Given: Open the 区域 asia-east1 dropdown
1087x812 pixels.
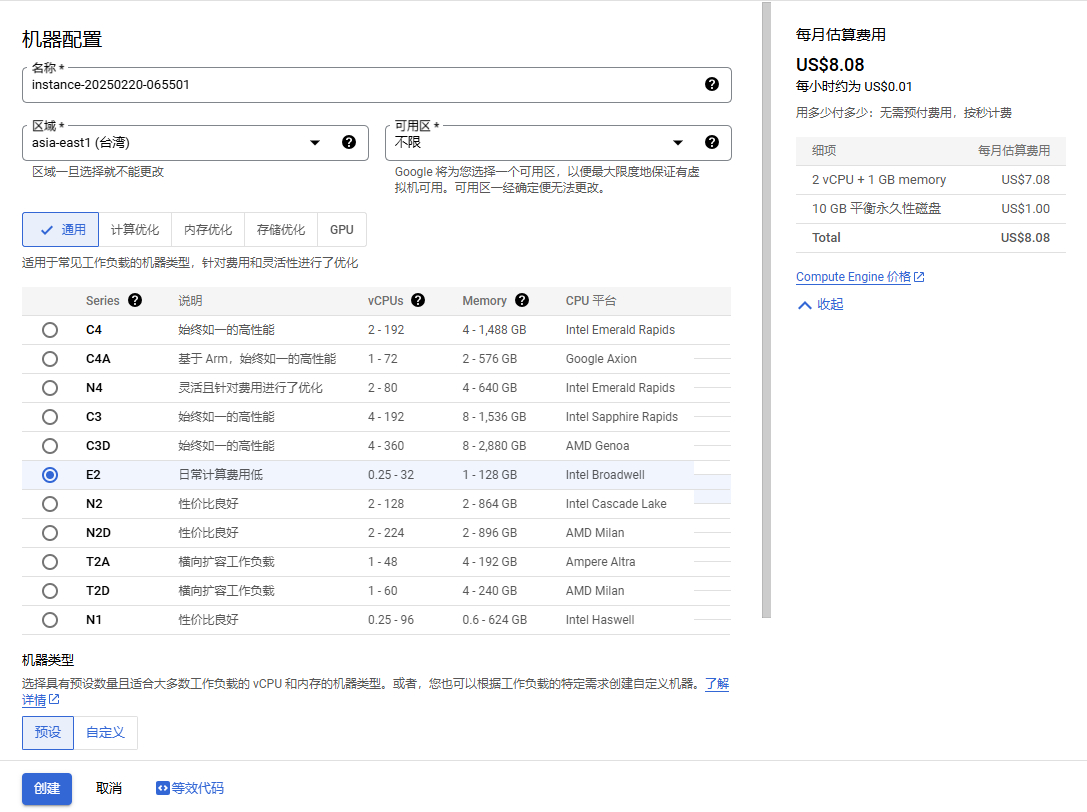Looking at the screenshot, I should pyautogui.click(x=175, y=143).
